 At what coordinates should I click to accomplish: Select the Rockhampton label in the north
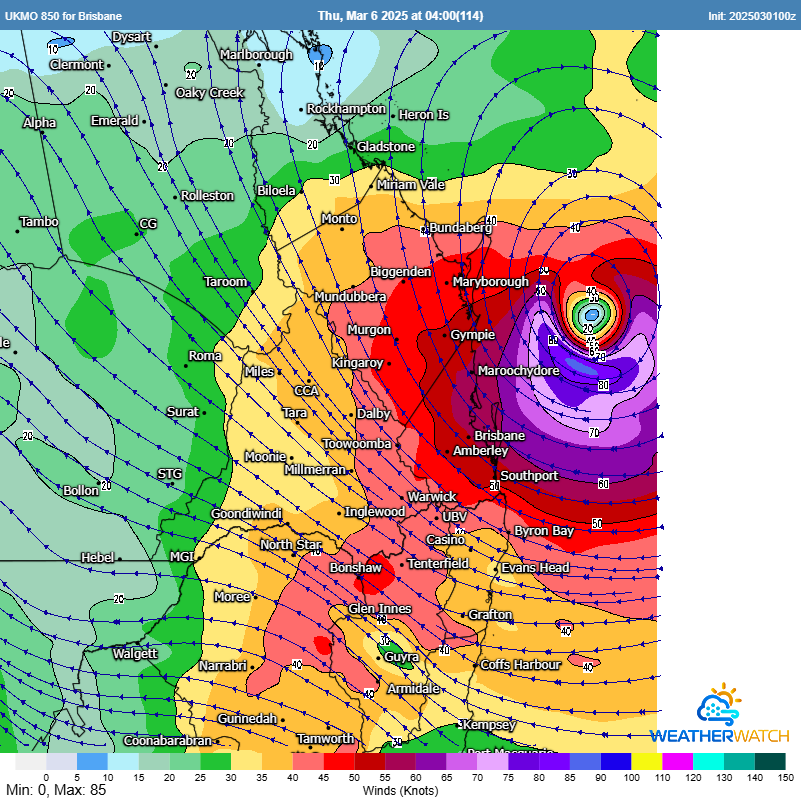[x=348, y=108]
